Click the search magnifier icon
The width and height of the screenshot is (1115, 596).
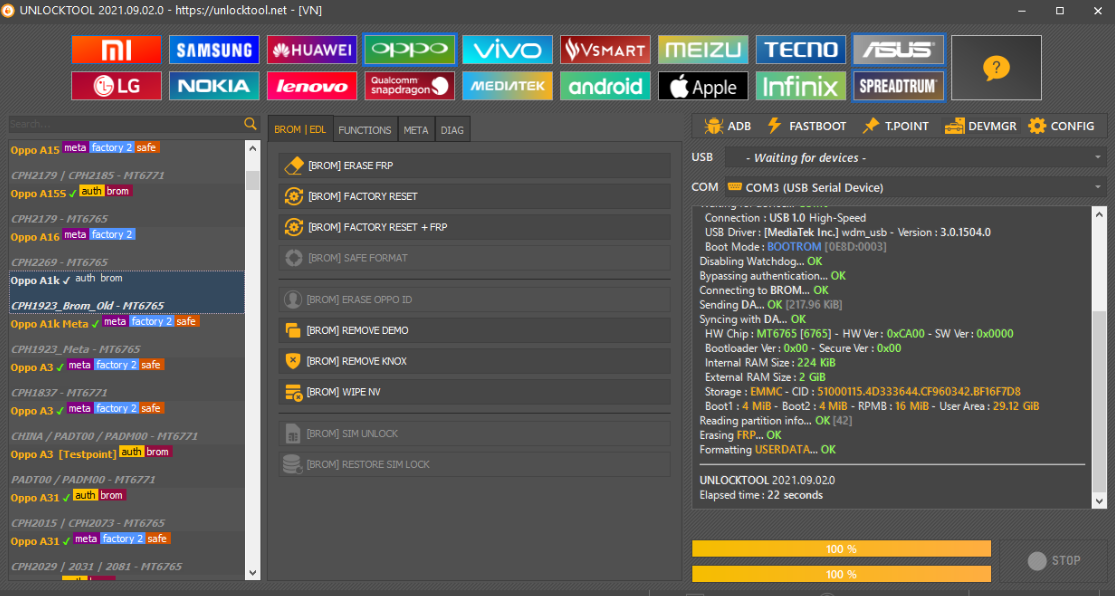tap(250, 124)
